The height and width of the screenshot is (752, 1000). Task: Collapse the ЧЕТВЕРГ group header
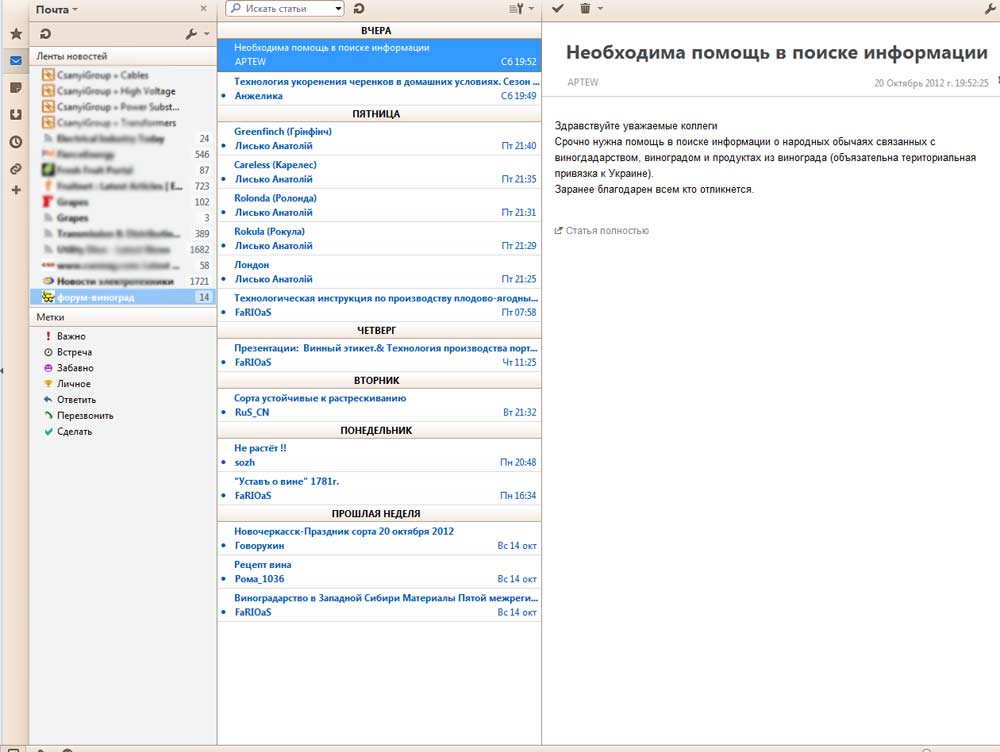pyautogui.click(x=379, y=330)
